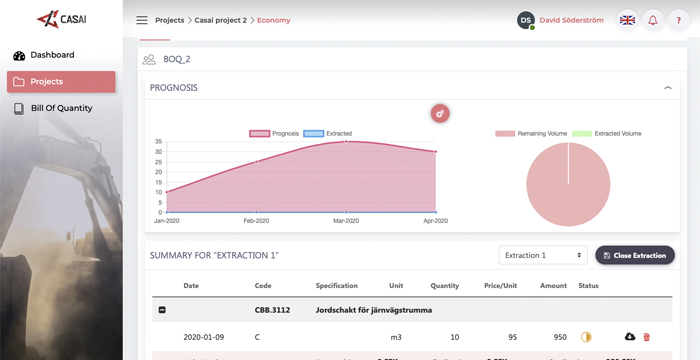Screen dimensions: 700x360
Task: Click the m3 unit cell
Action: click(396, 337)
